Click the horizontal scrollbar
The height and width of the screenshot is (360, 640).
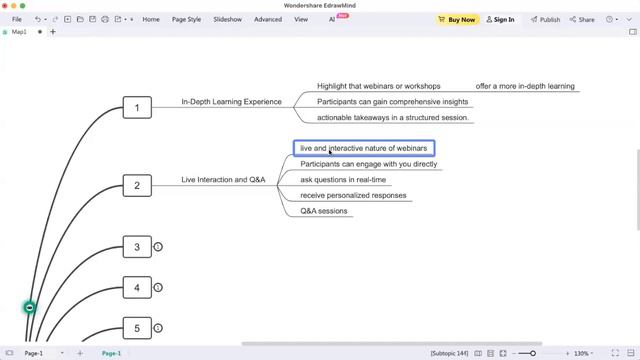(x=392, y=343)
